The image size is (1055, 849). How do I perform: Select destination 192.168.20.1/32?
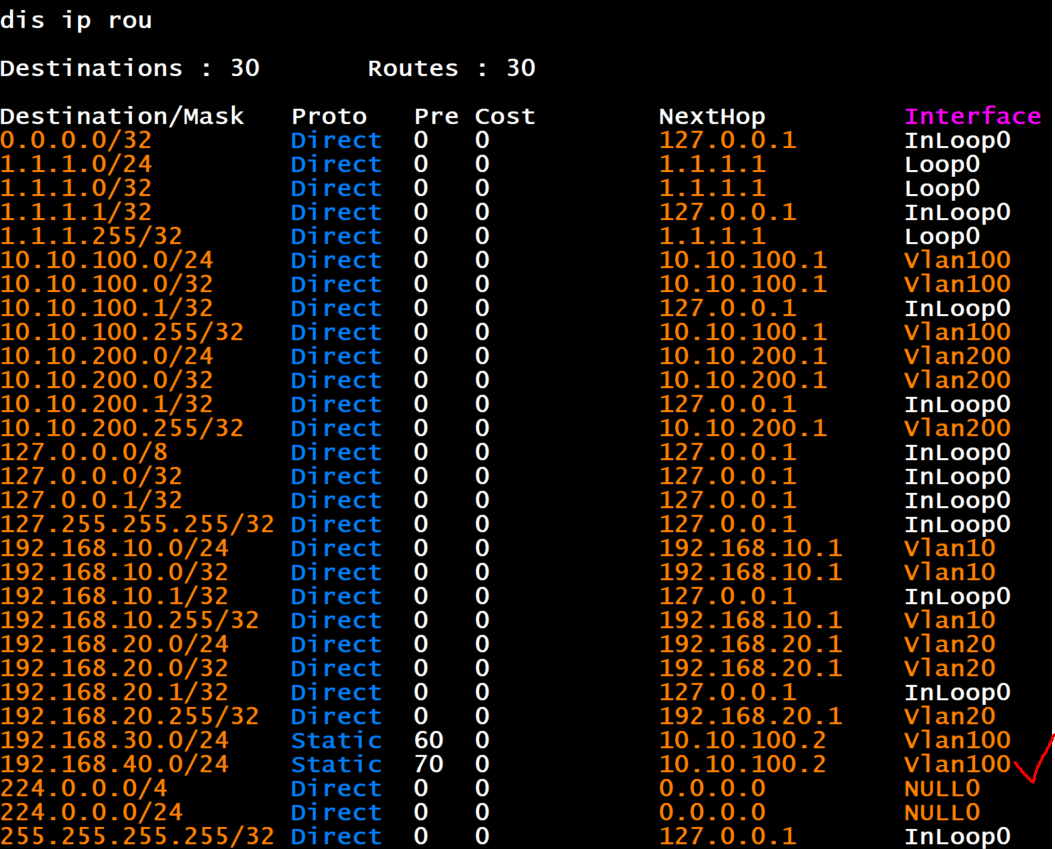coord(114,692)
